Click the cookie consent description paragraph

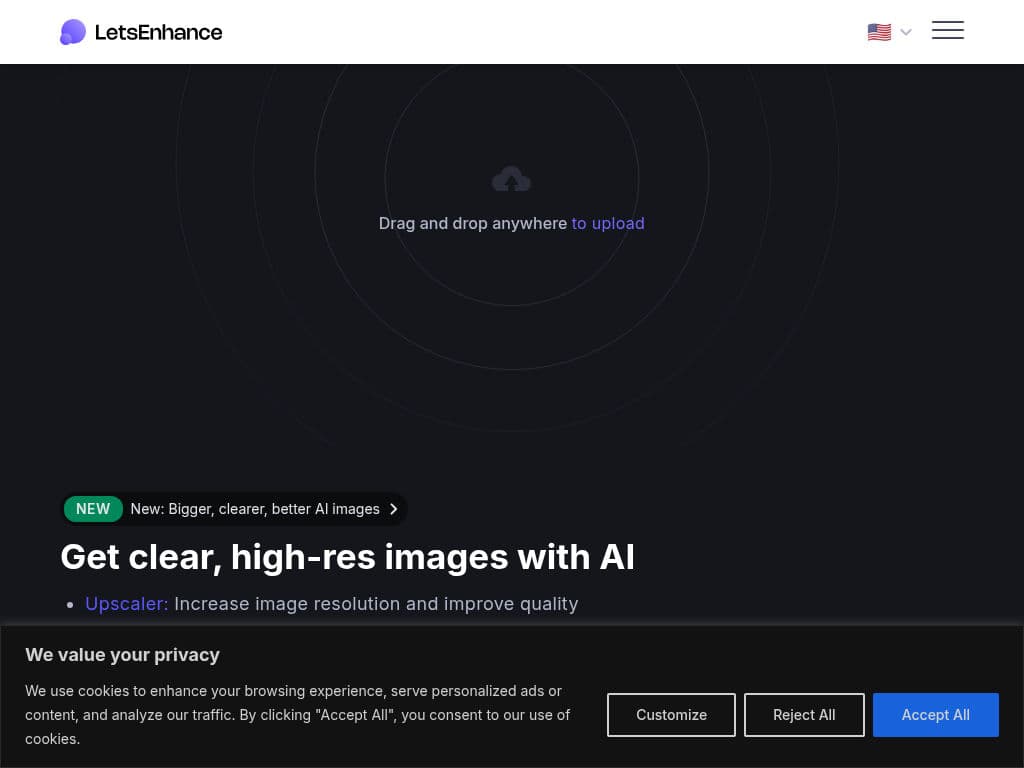coord(297,714)
